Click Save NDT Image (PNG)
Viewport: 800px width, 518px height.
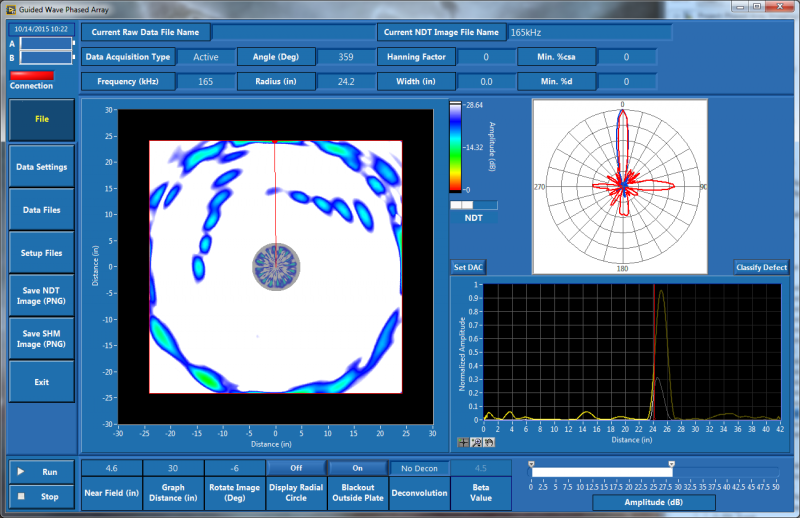click(x=42, y=295)
